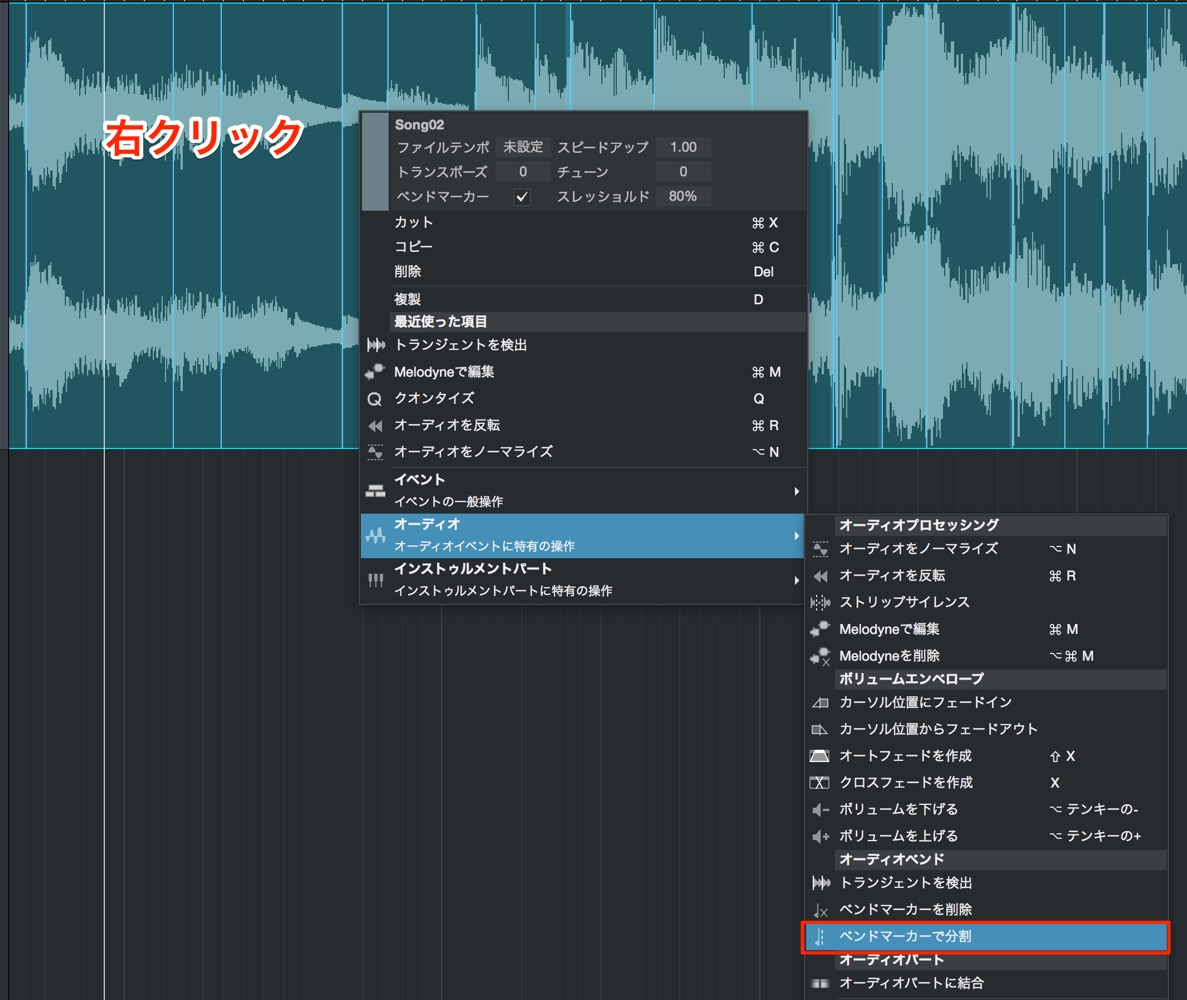
Task: Click the ベンドマーカーを削除 icon
Action: (821, 911)
